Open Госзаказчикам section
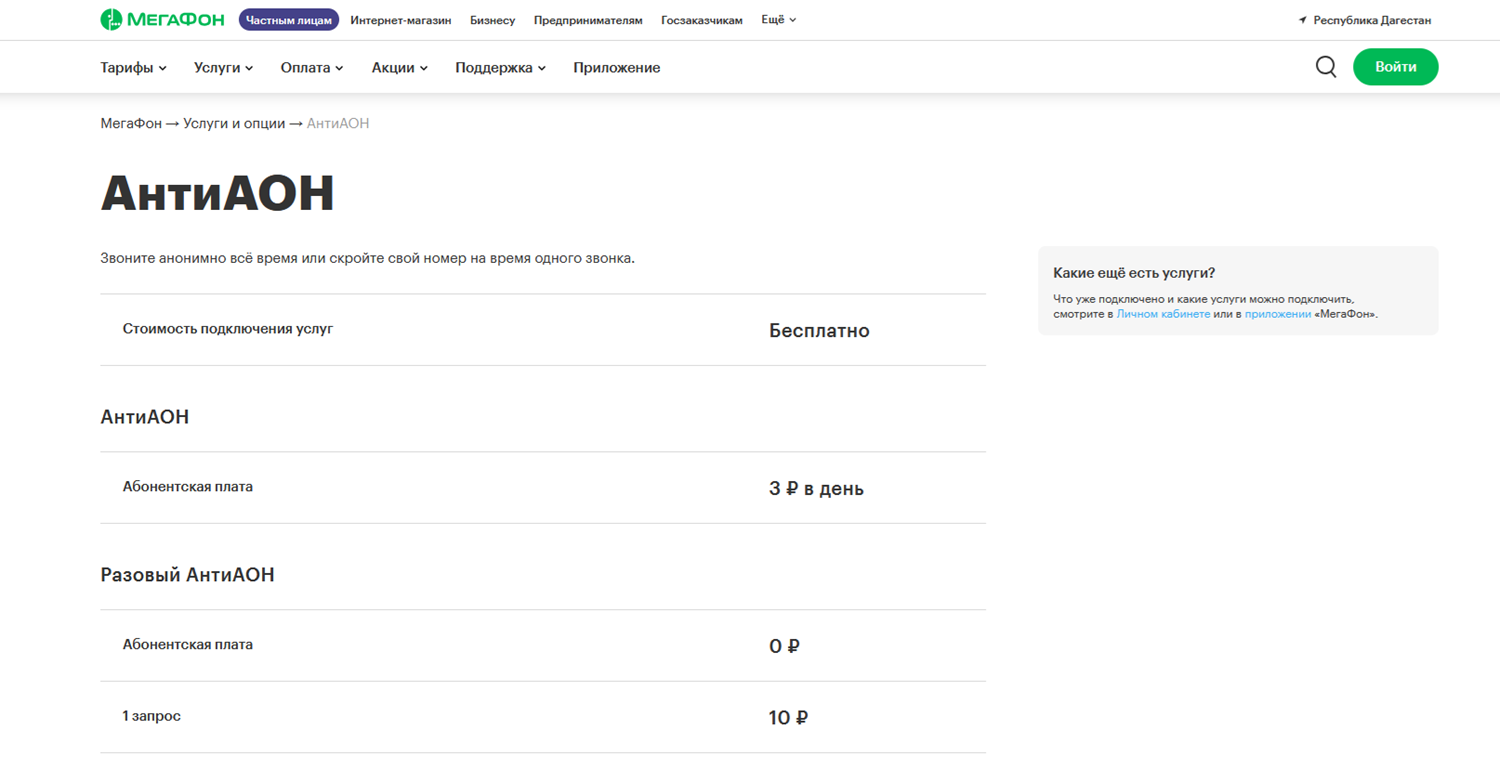The height and width of the screenshot is (769, 1500). tap(702, 20)
